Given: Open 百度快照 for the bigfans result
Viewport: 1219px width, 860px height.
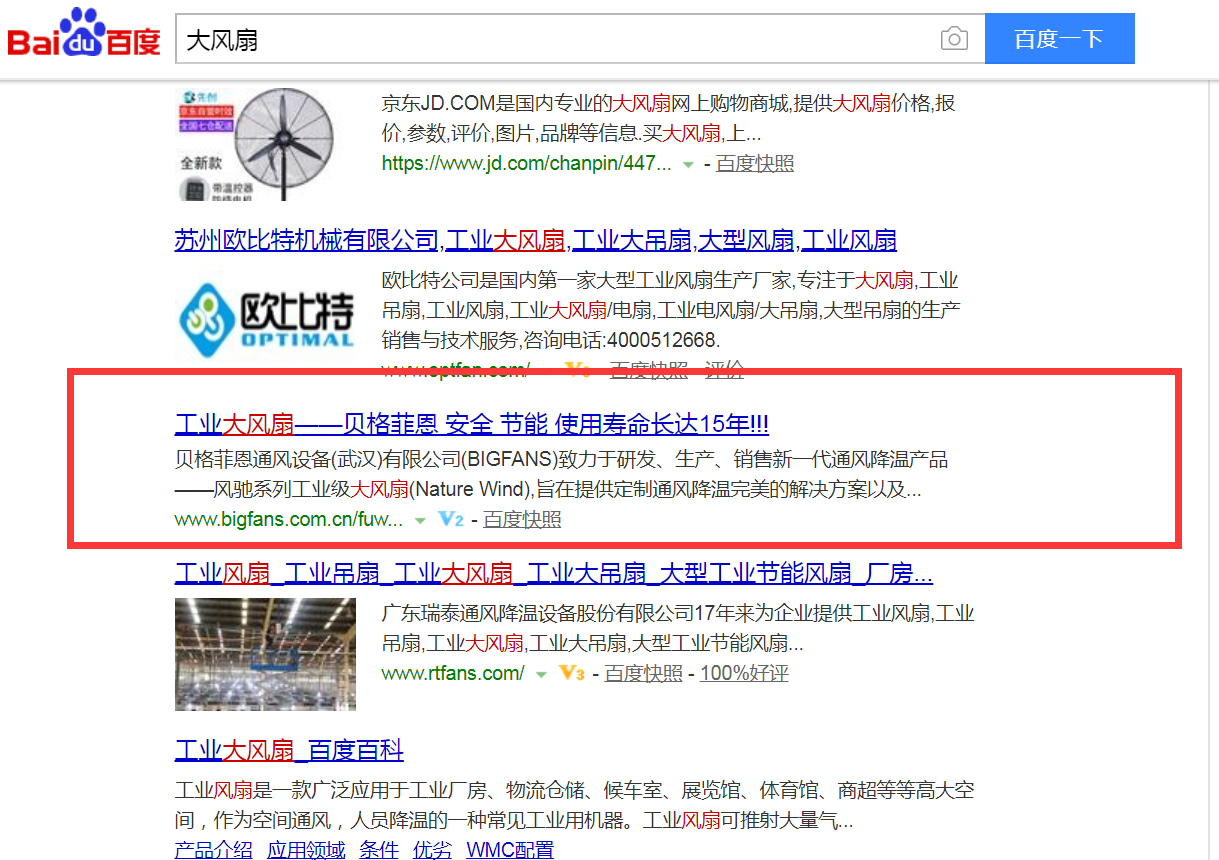Looking at the screenshot, I should click(x=522, y=520).
